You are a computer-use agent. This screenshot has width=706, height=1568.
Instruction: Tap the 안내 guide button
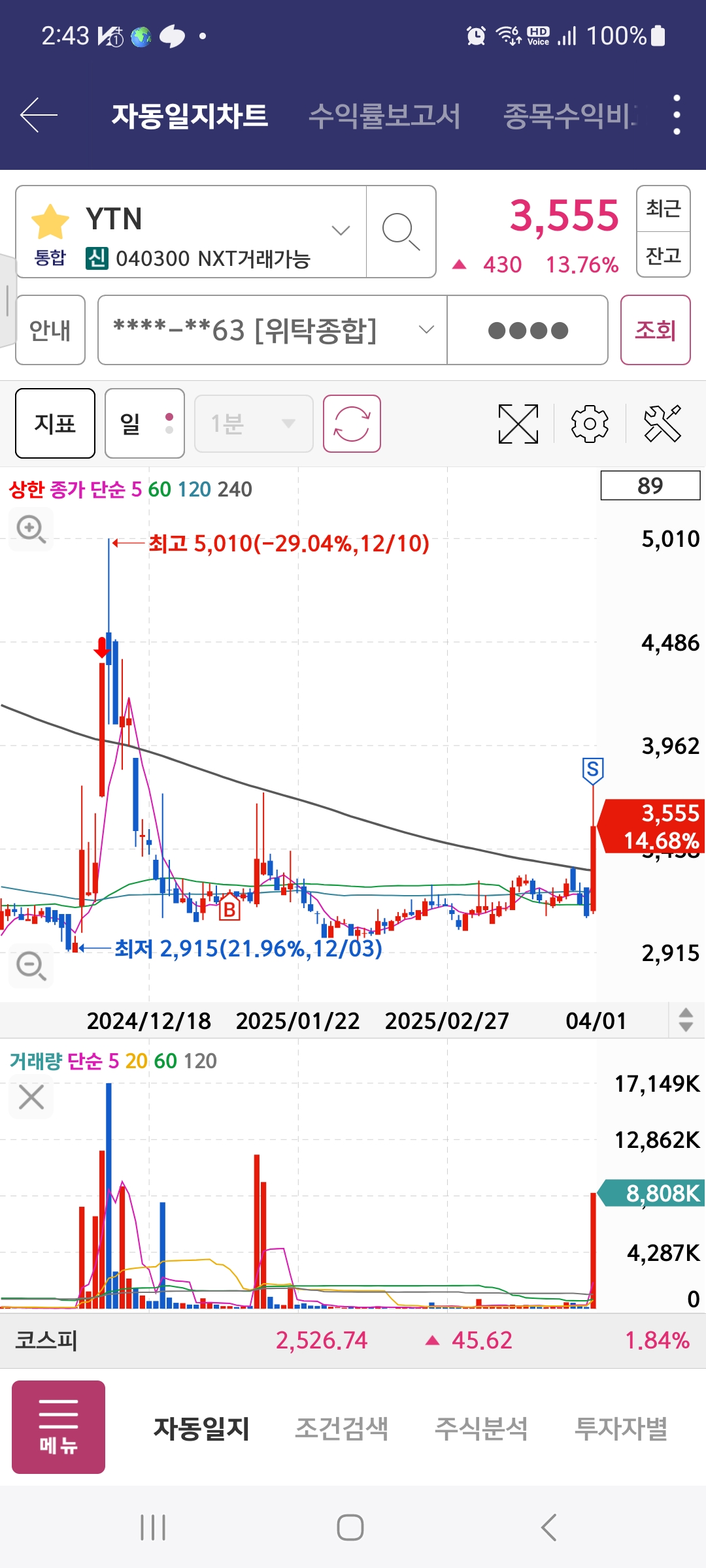click(50, 330)
